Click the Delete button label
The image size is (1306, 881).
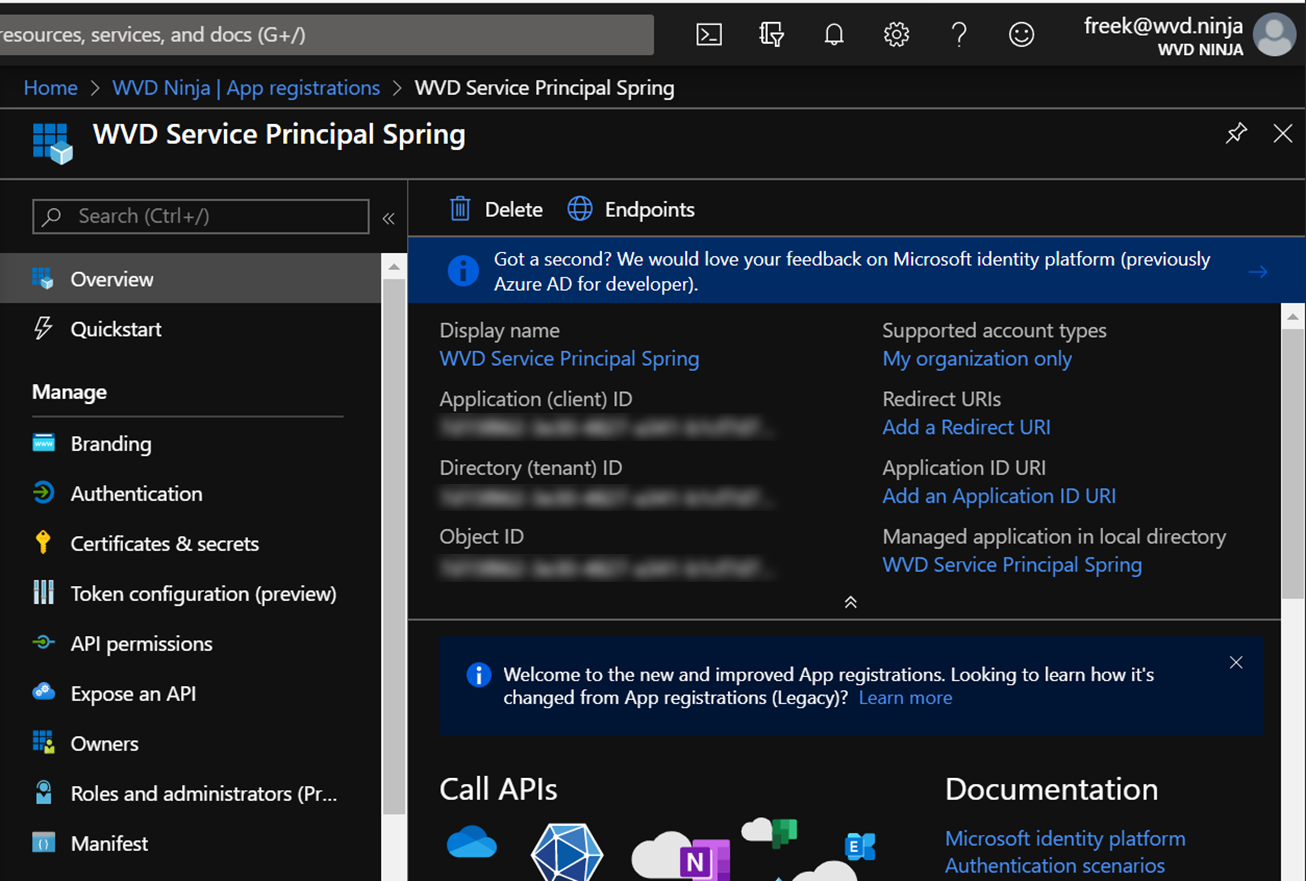(514, 209)
